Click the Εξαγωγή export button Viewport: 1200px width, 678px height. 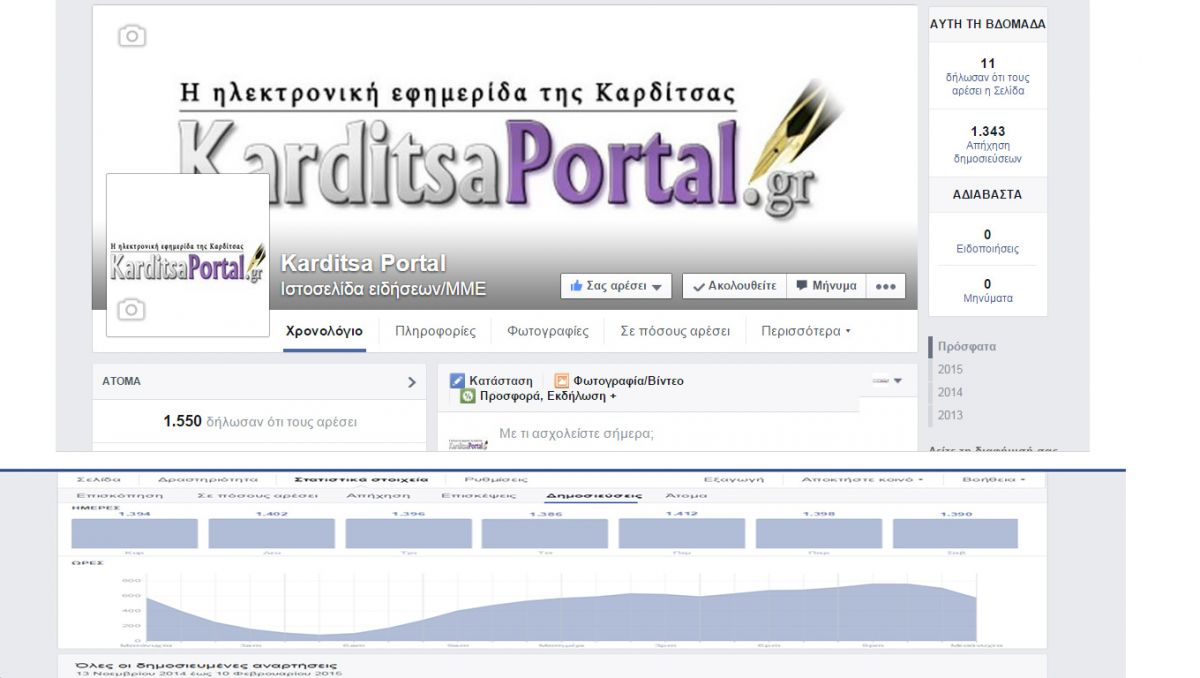tap(733, 479)
